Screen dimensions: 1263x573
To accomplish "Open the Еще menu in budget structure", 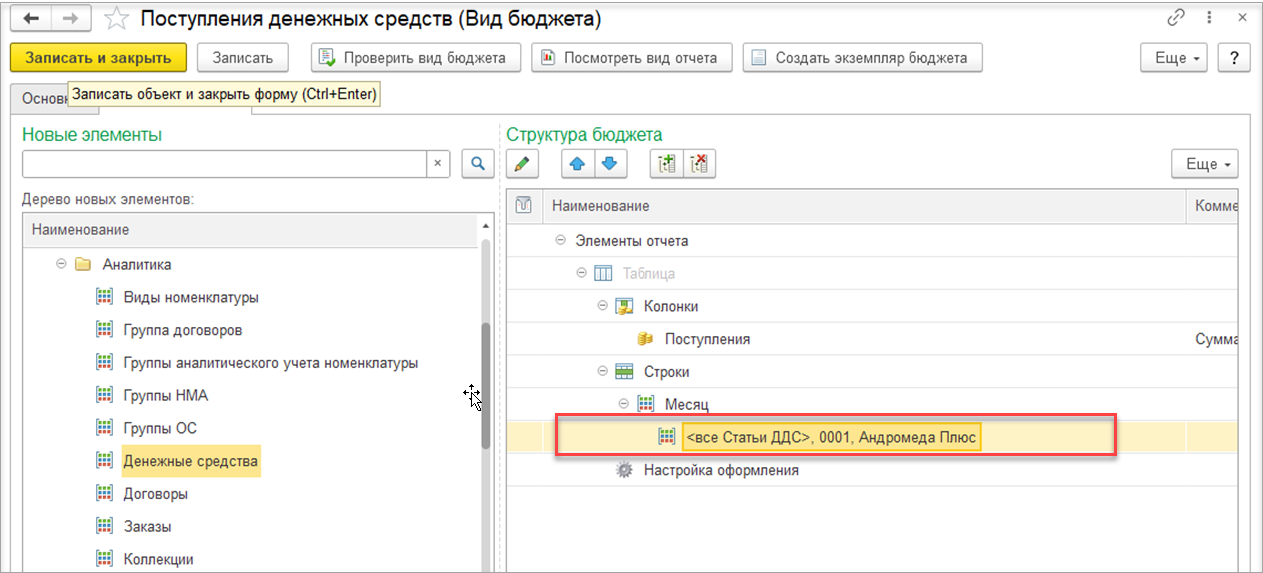I will (x=1205, y=164).
